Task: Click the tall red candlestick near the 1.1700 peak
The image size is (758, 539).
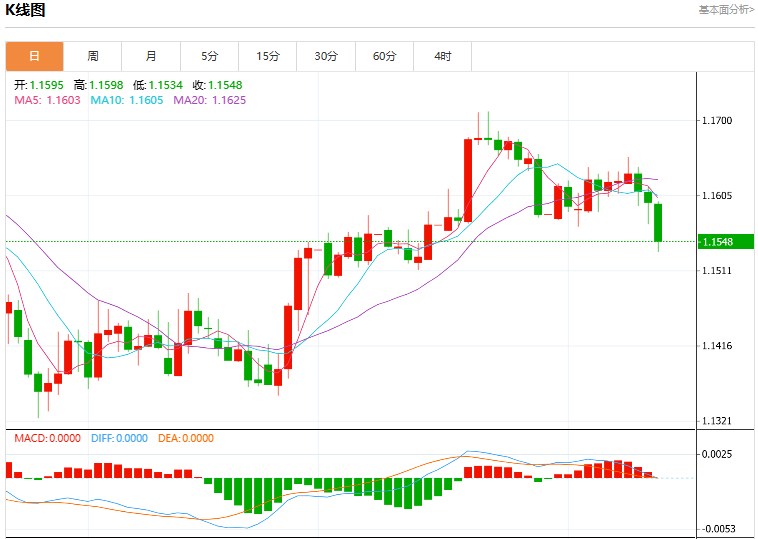Action: click(468, 180)
